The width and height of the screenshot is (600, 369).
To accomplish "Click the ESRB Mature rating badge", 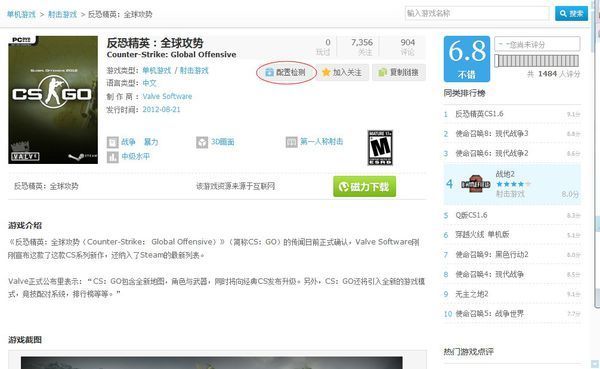I will tap(380, 148).
